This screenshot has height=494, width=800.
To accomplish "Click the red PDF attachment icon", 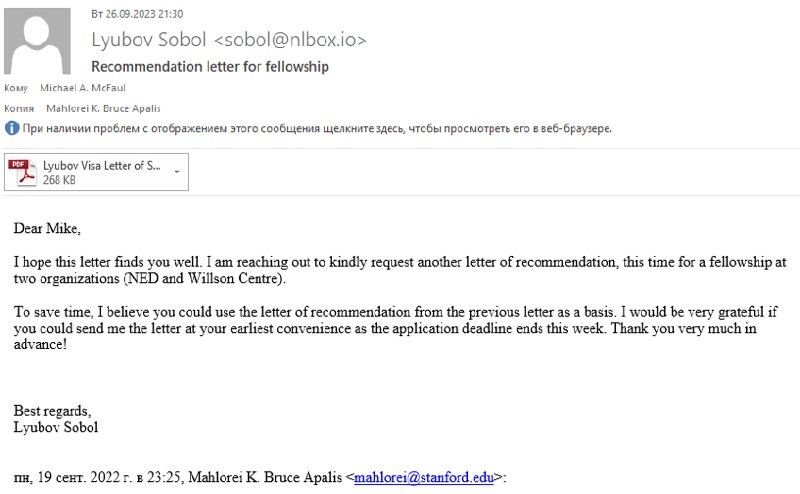I will (22, 172).
